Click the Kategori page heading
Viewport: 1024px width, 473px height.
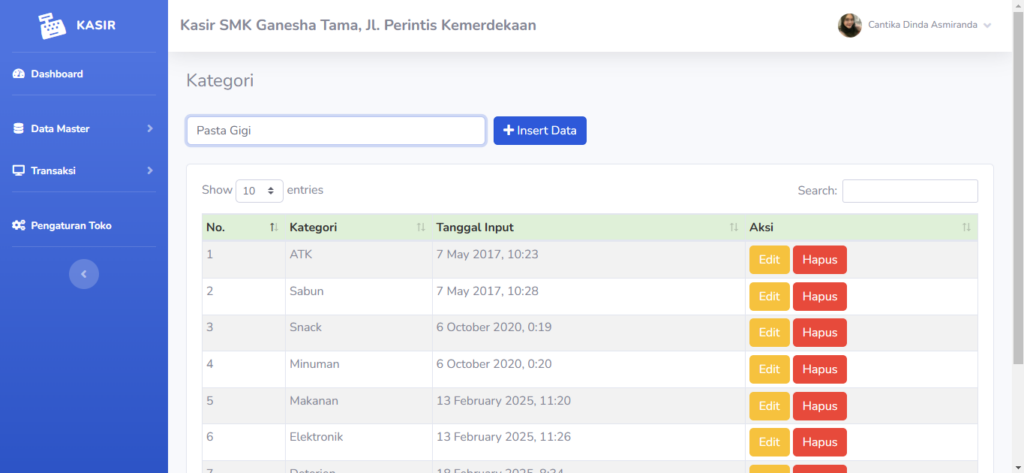coord(219,80)
